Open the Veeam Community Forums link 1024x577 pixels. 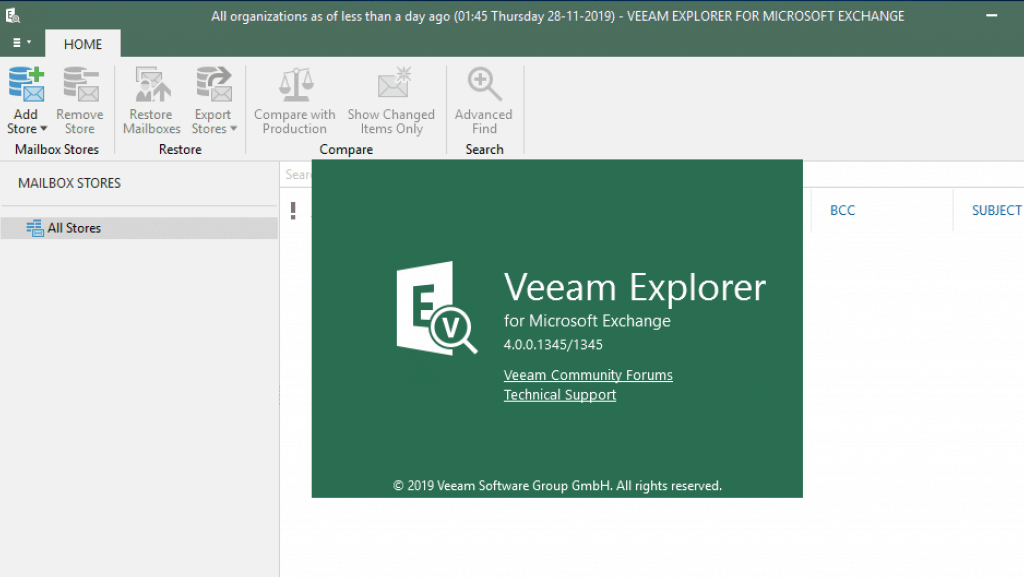[588, 375]
